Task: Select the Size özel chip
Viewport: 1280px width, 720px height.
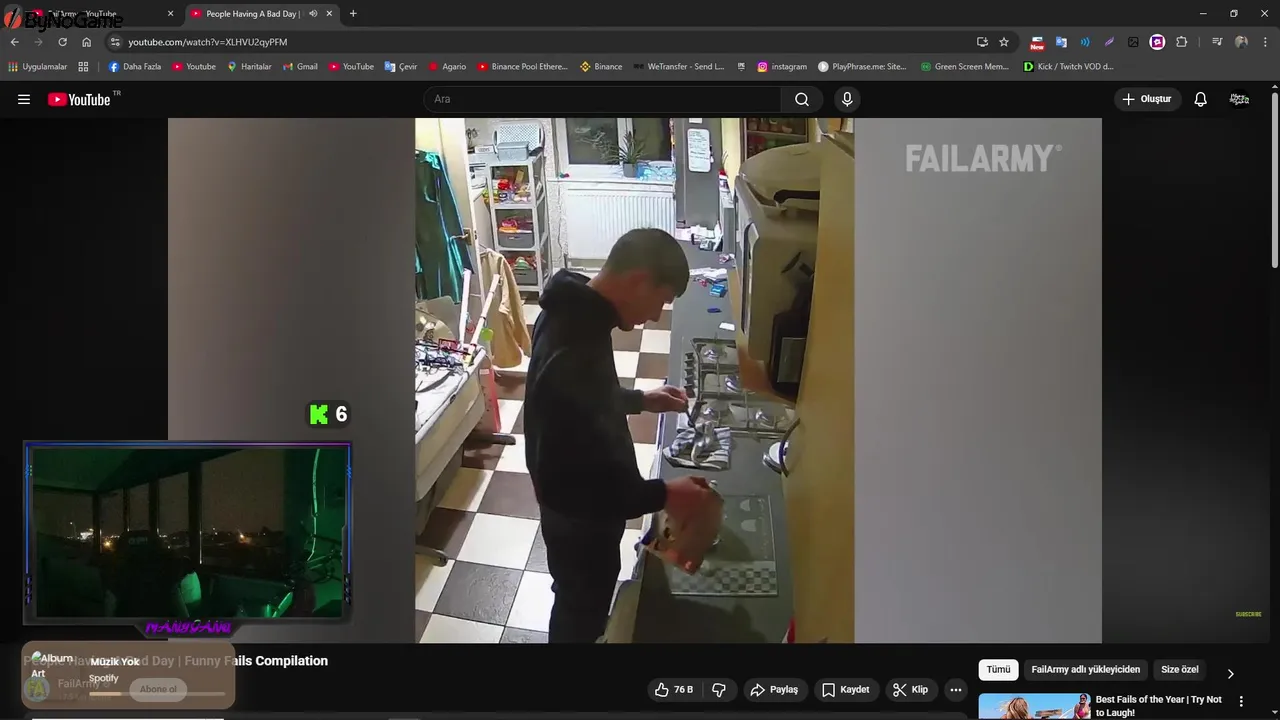Action: click(x=1179, y=670)
